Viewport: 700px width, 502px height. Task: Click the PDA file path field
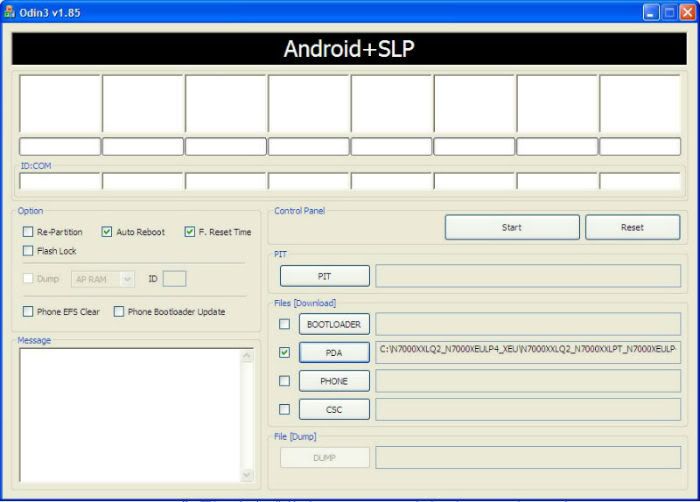528,352
